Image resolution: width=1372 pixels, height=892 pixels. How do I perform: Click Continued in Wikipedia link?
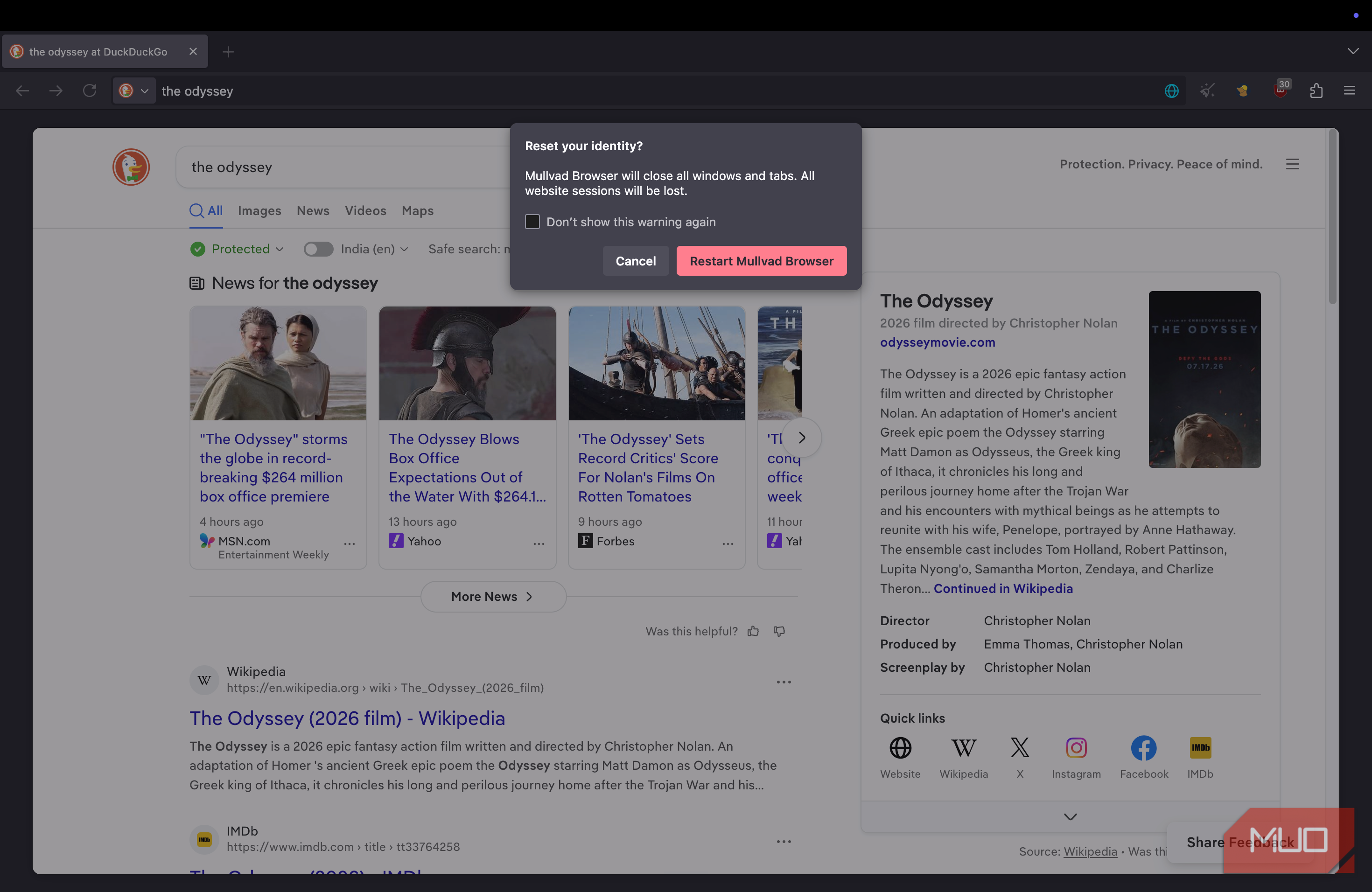(x=1003, y=588)
